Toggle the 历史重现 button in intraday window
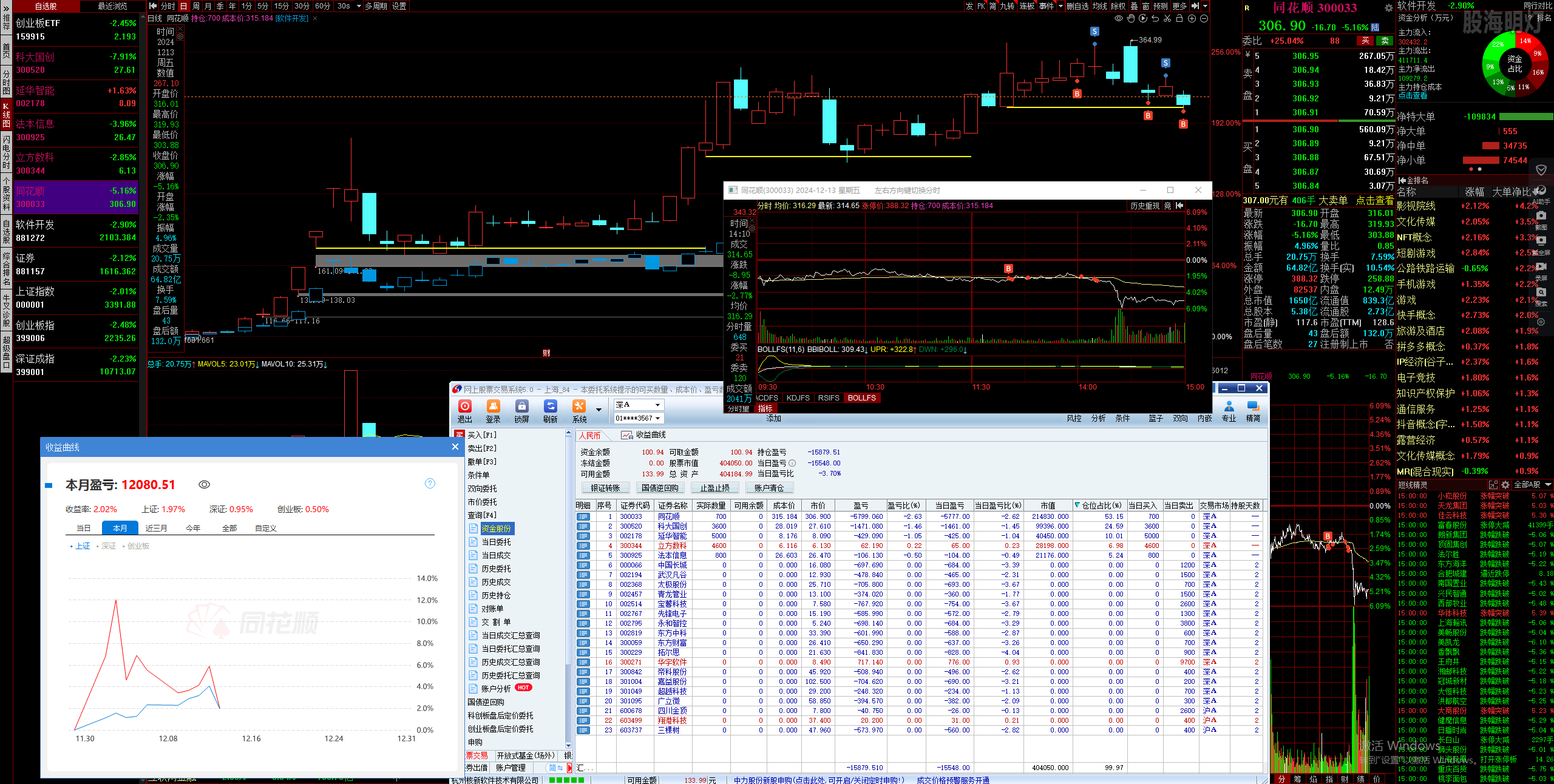1554x784 pixels. [x=1145, y=206]
